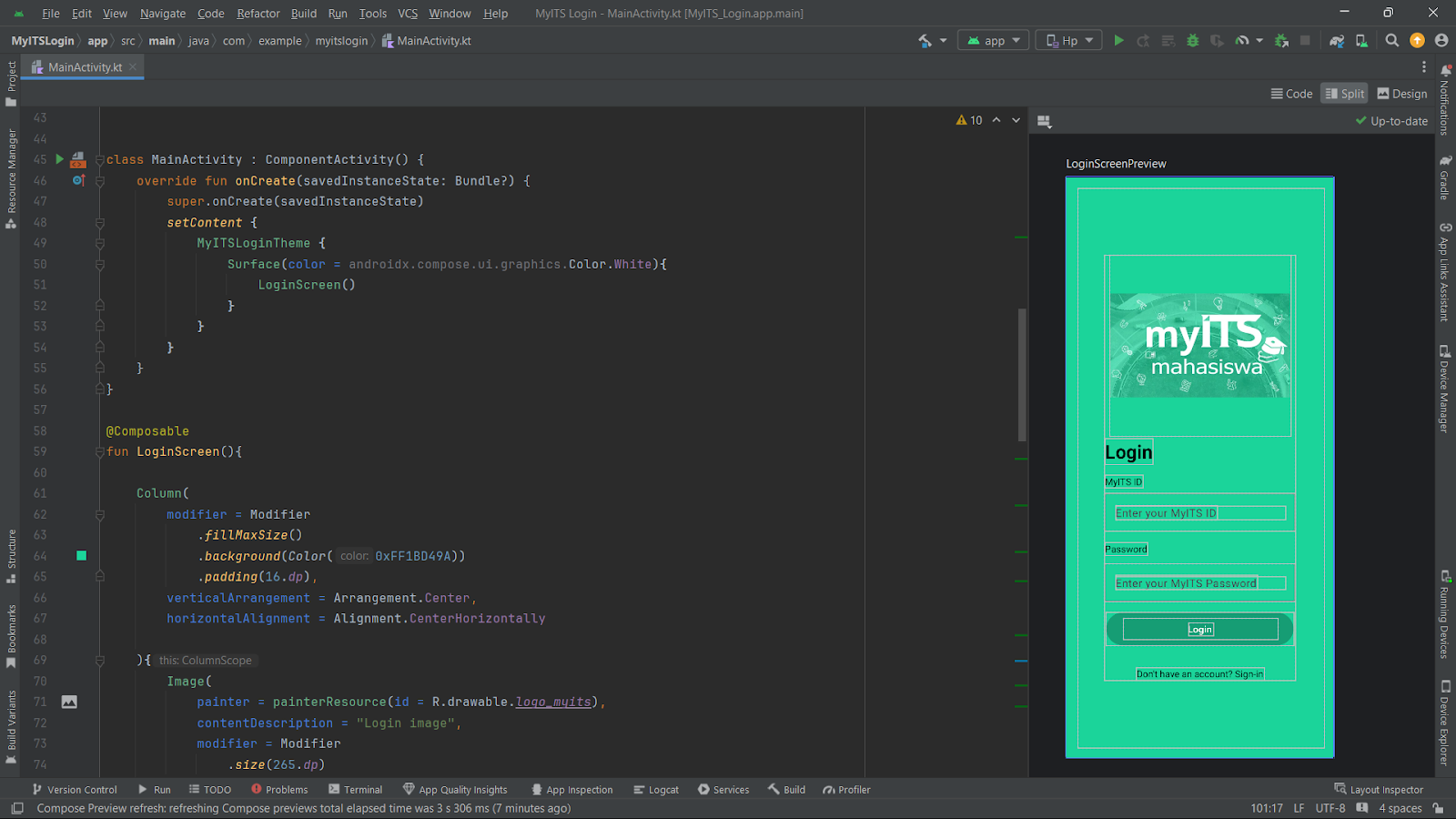This screenshot has width=1456, height=819.
Task: Open Search Everywhere magnifier icon
Action: pos(1391,40)
